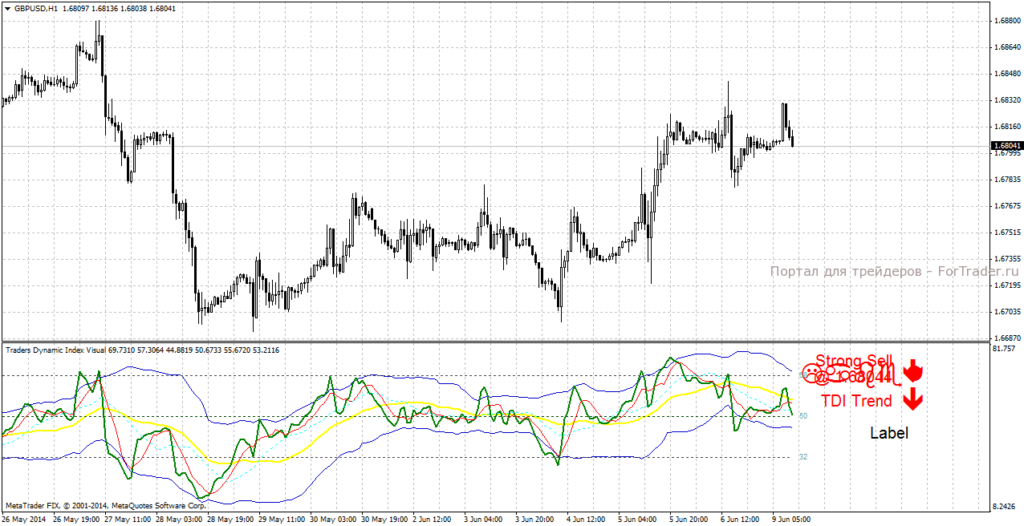Click the black 'Label' text object

pos(888,434)
